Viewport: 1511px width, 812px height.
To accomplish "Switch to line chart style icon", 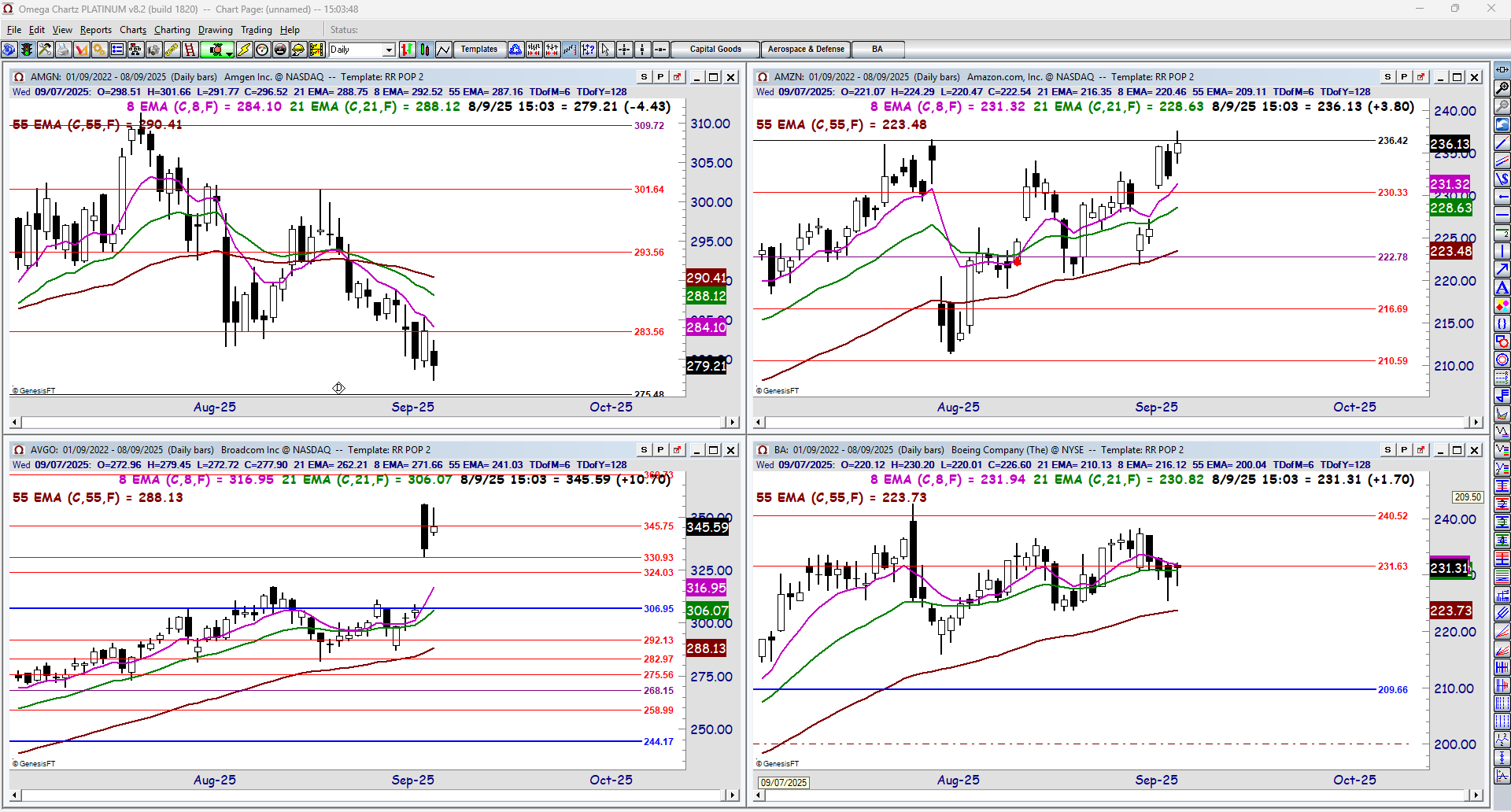I will (444, 50).
